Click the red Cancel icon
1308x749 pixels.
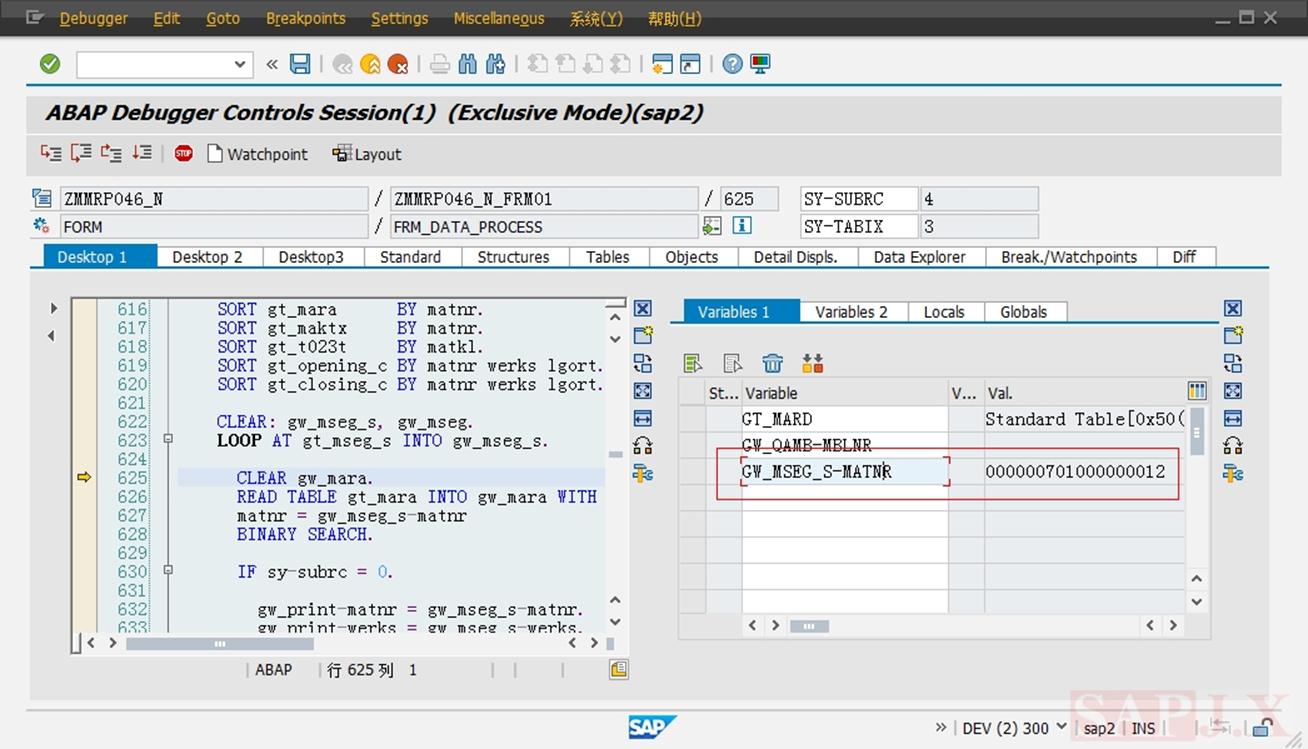coord(398,64)
